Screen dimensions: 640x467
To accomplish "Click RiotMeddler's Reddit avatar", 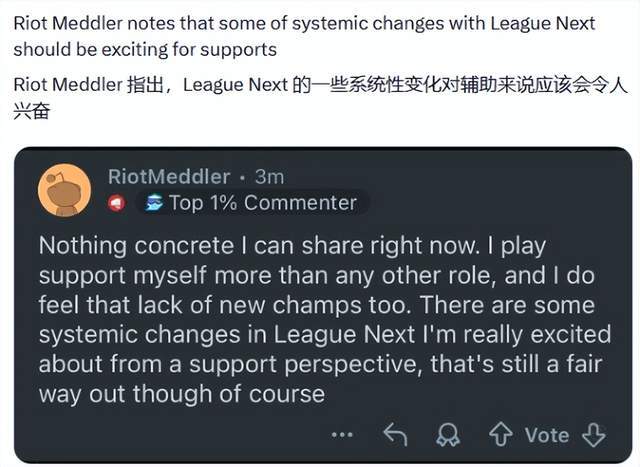I will click(65, 189).
